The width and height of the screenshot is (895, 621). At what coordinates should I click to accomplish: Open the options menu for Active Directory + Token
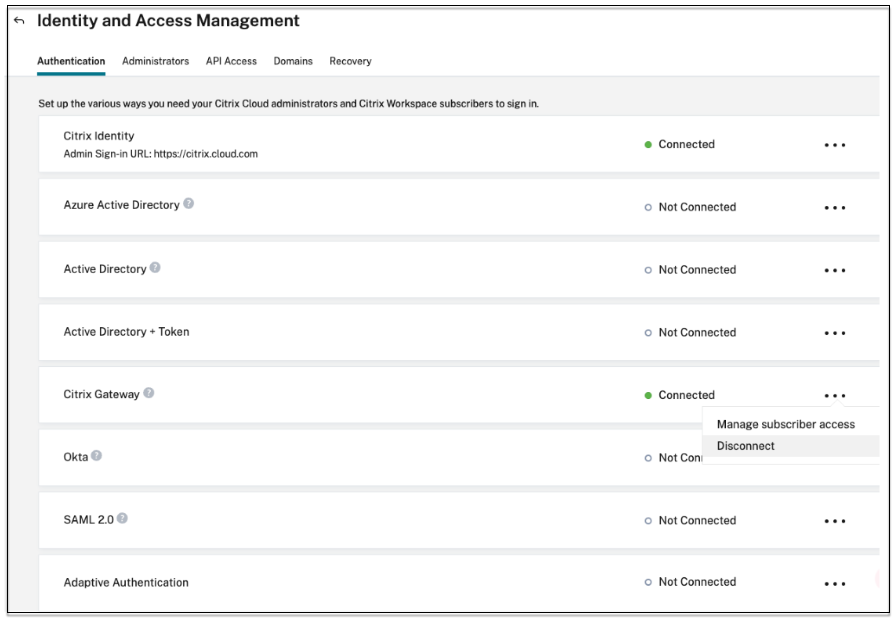835,333
